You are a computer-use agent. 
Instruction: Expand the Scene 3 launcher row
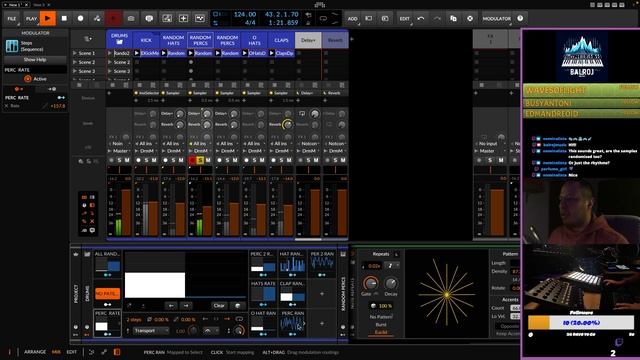click(x=75, y=71)
